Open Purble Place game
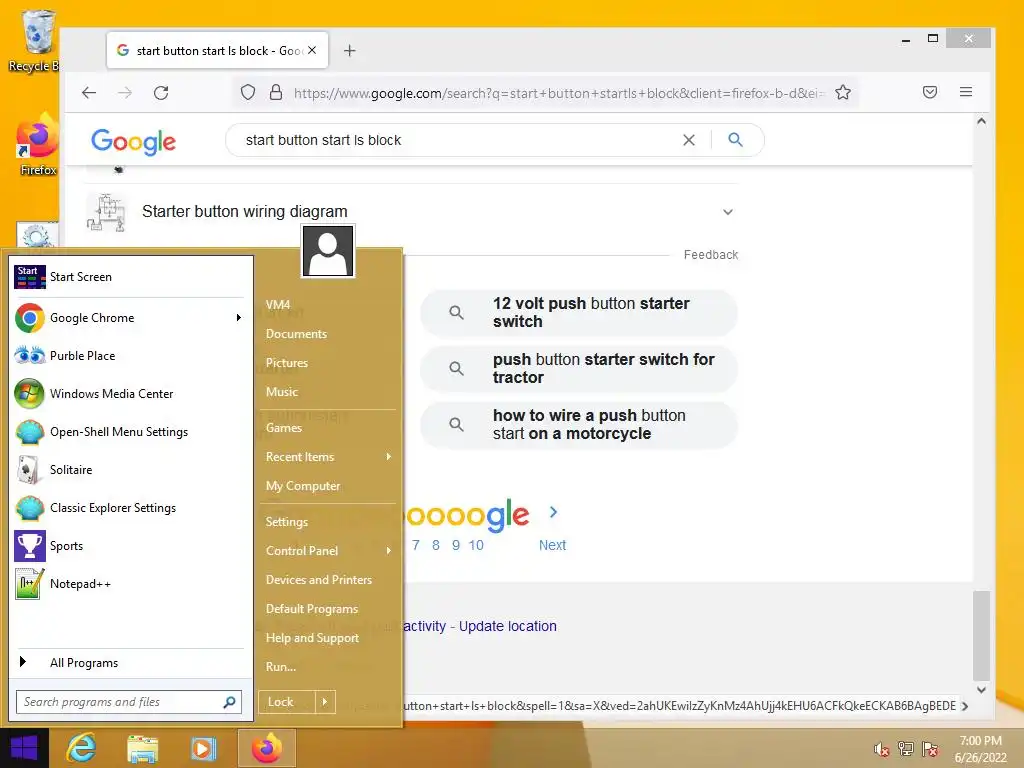The image size is (1024, 768). [131, 356]
